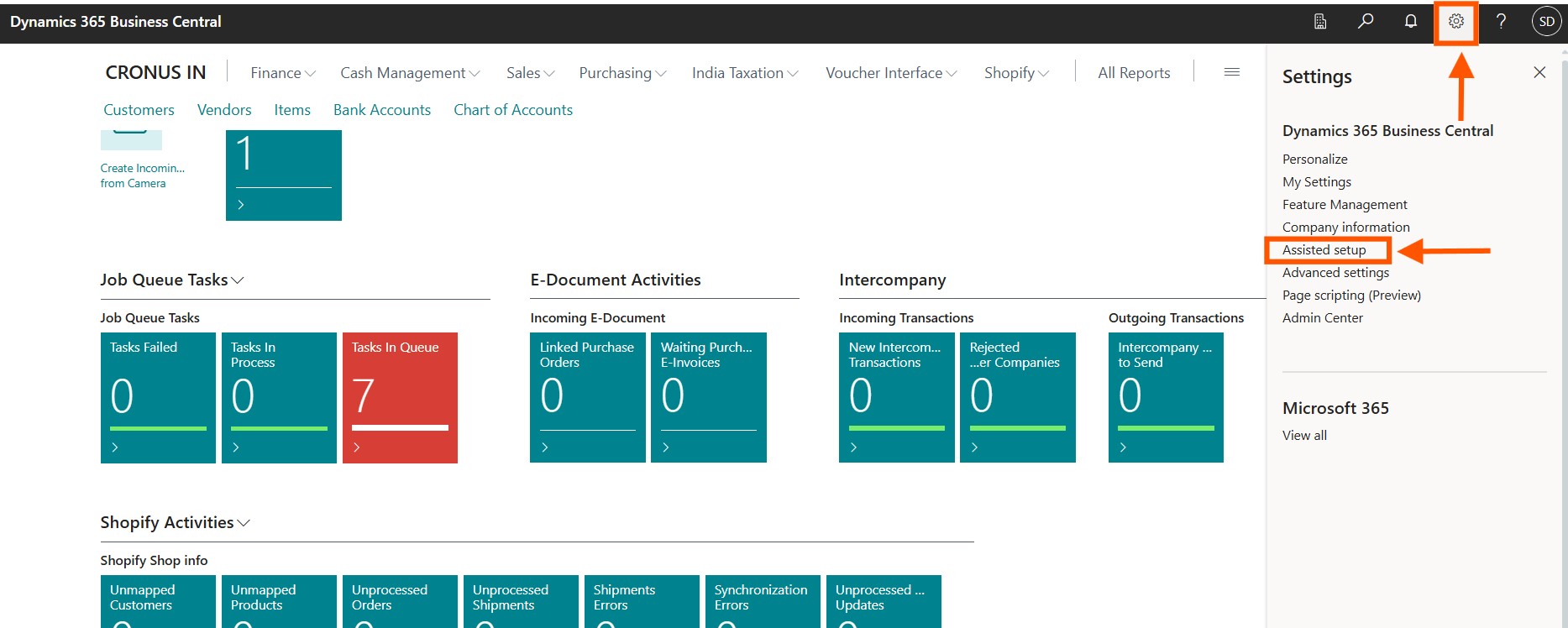Collapse the Job Queue Tasks section
This screenshot has height=628, width=1568.
pyautogui.click(x=238, y=280)
